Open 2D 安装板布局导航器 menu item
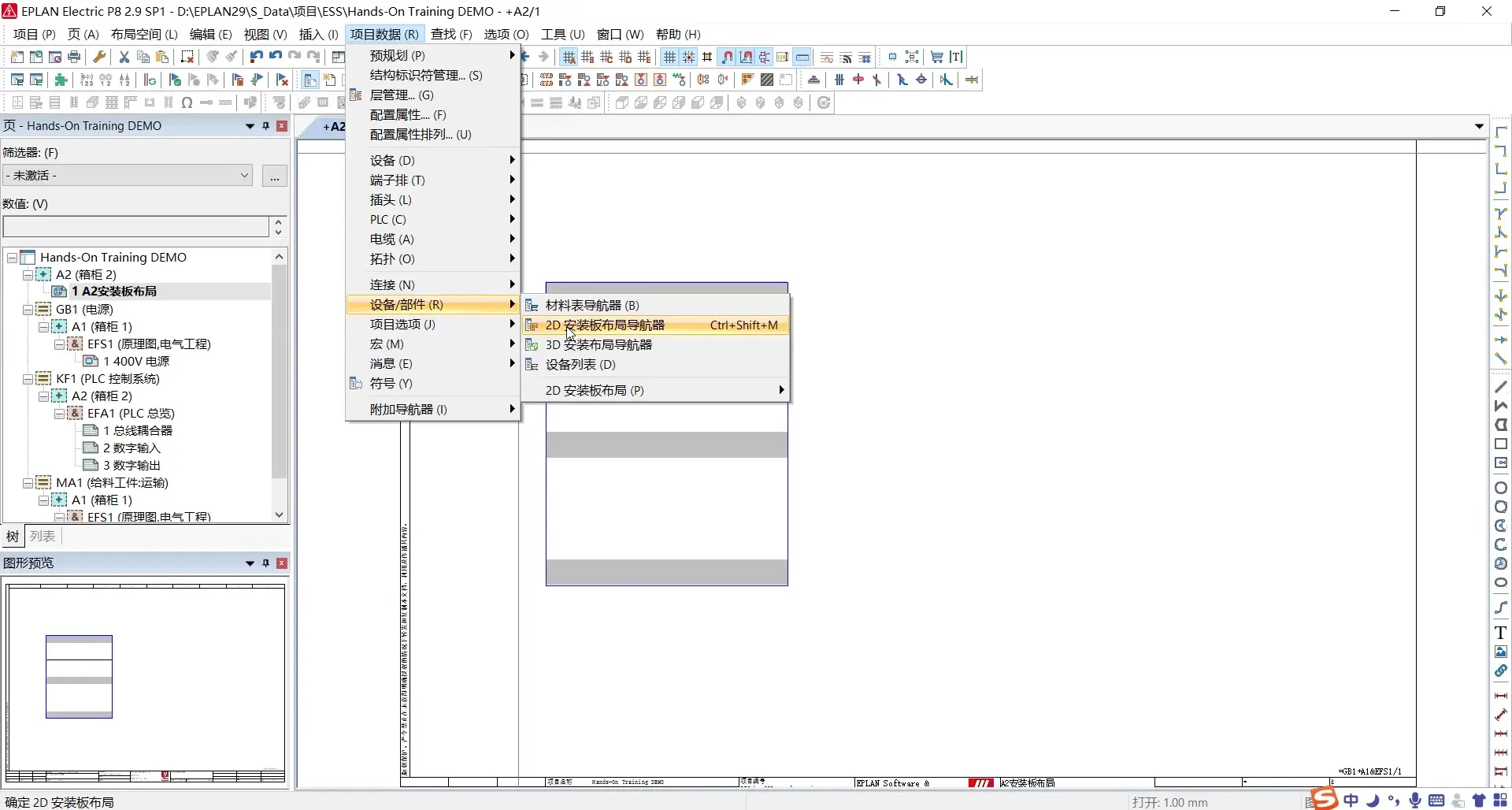Viewport: 1512px width, 810px height. point(655,325)
